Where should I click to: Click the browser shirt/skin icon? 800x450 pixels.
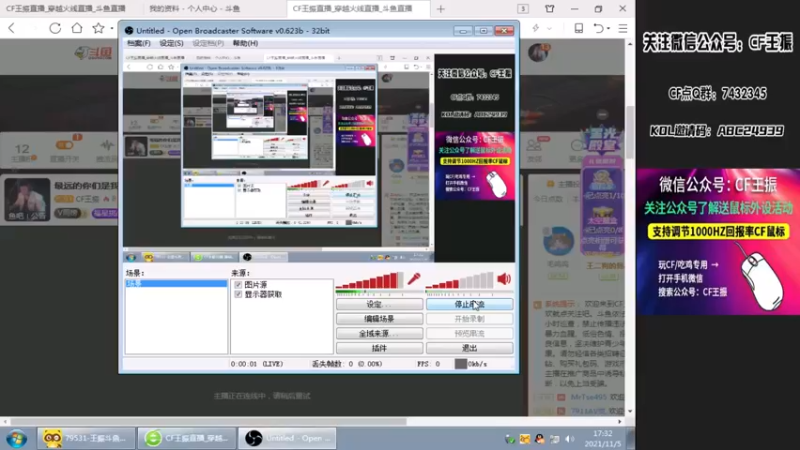pos(549,9)
